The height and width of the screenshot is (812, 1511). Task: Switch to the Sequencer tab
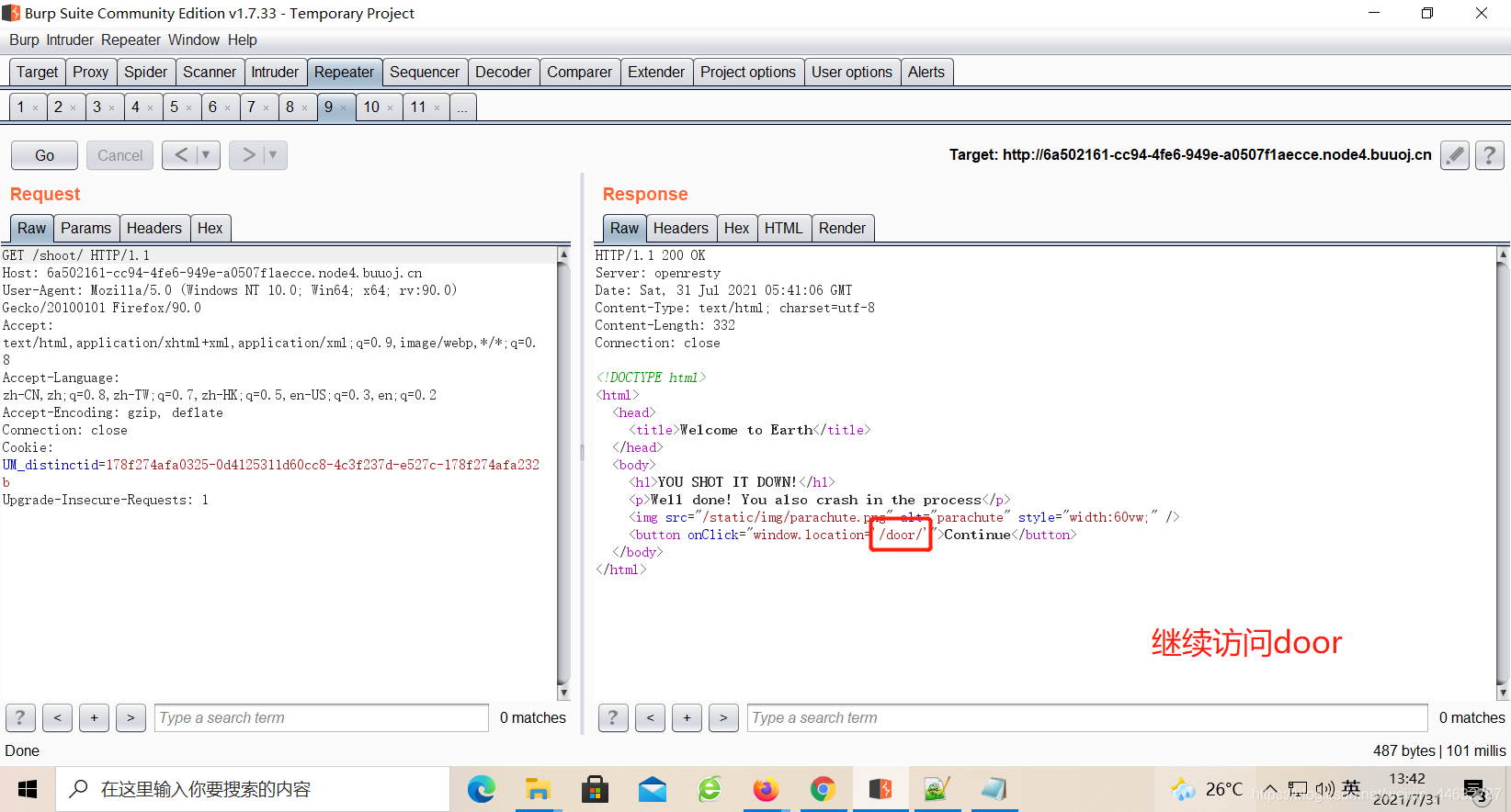(x=424, y=72)
